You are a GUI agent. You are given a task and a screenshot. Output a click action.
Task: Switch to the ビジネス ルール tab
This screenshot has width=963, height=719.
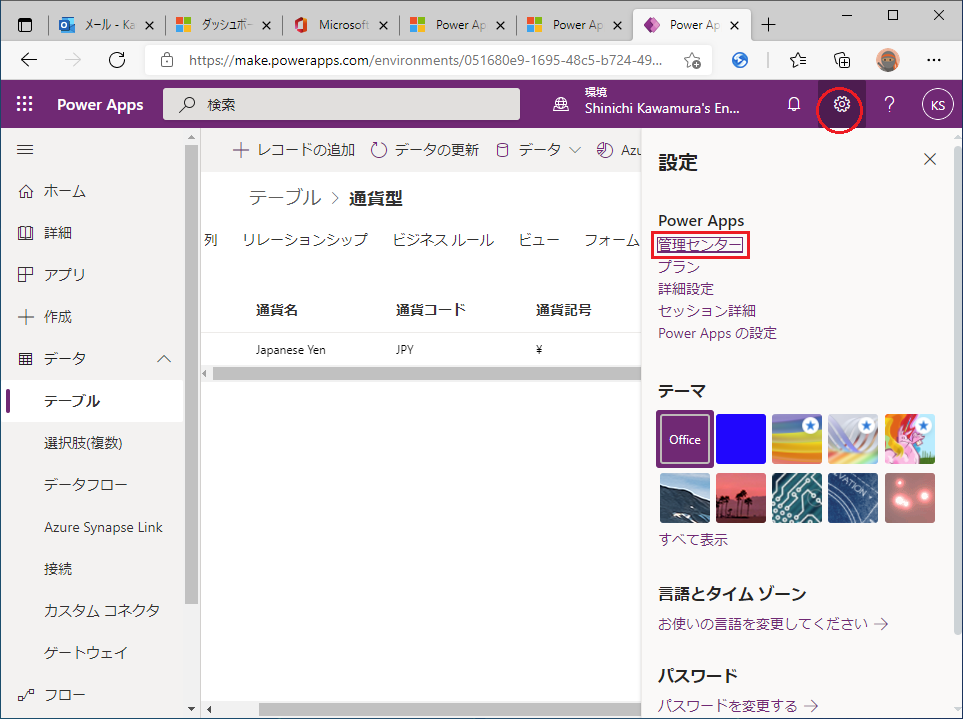(x=443, y=239)
